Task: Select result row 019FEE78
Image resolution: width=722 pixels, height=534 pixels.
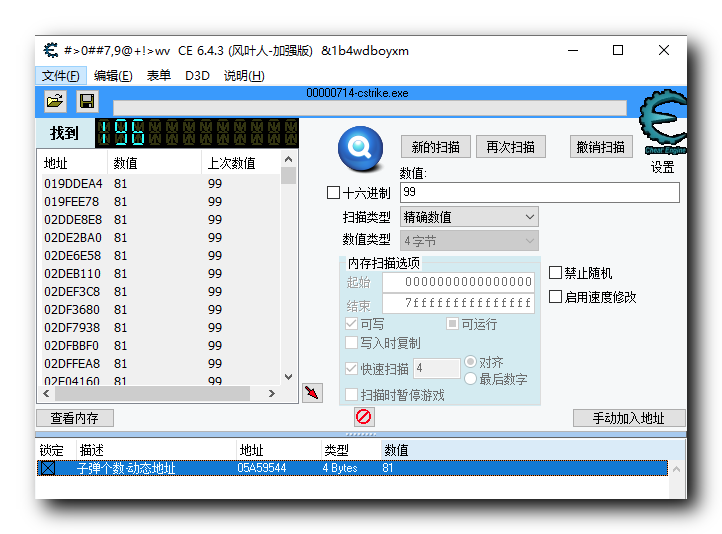Action: coord(160,202)
